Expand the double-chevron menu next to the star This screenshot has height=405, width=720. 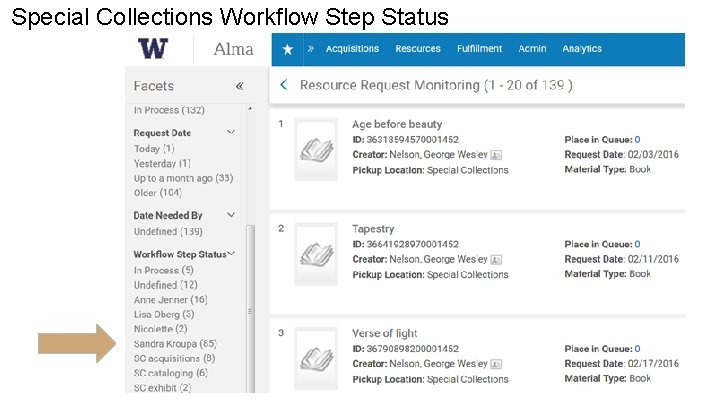tap(310, 49)
